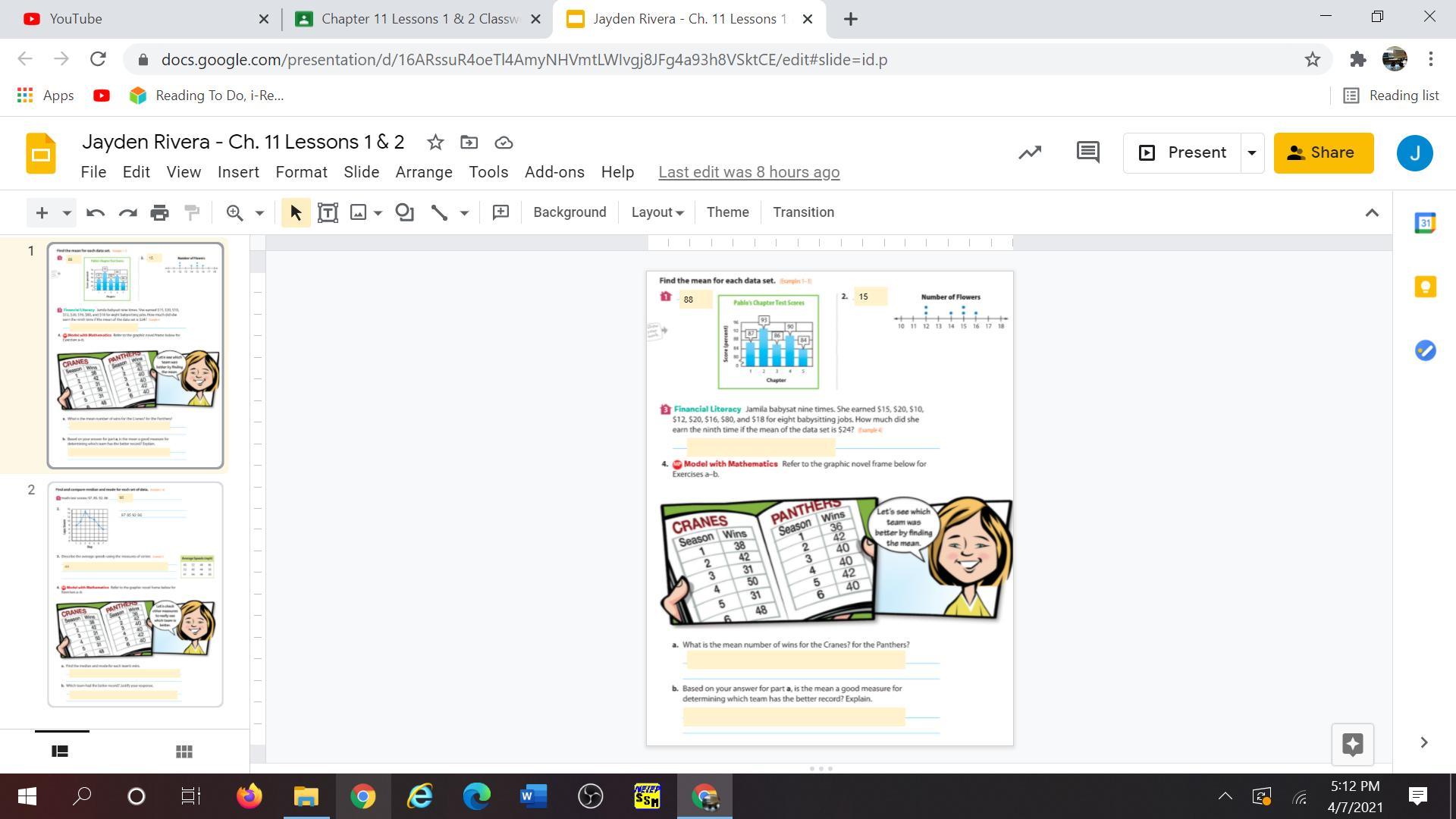Click the Print icon in toolbar

tap(159, 213)
